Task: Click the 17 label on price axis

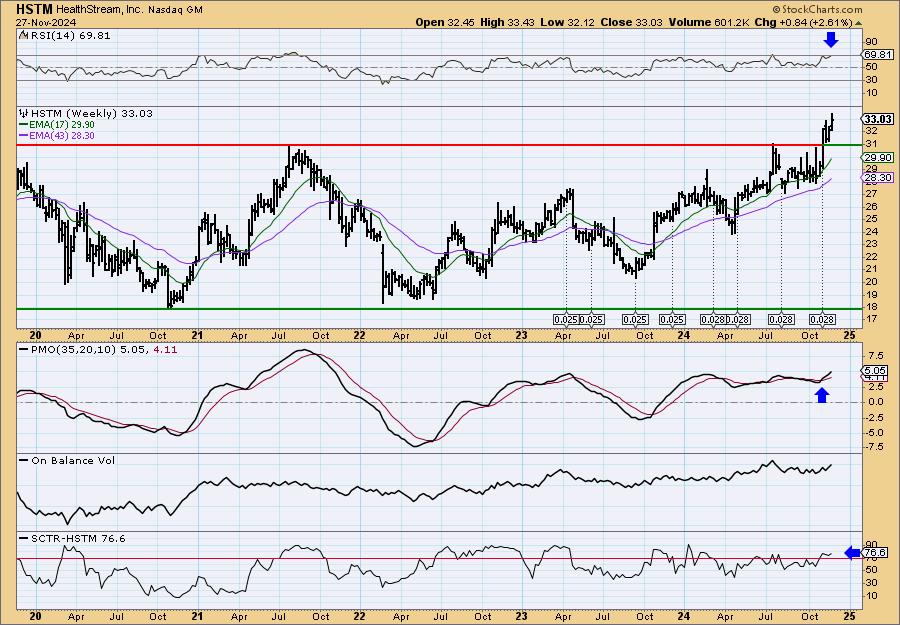Action: (x=870, y=319)
